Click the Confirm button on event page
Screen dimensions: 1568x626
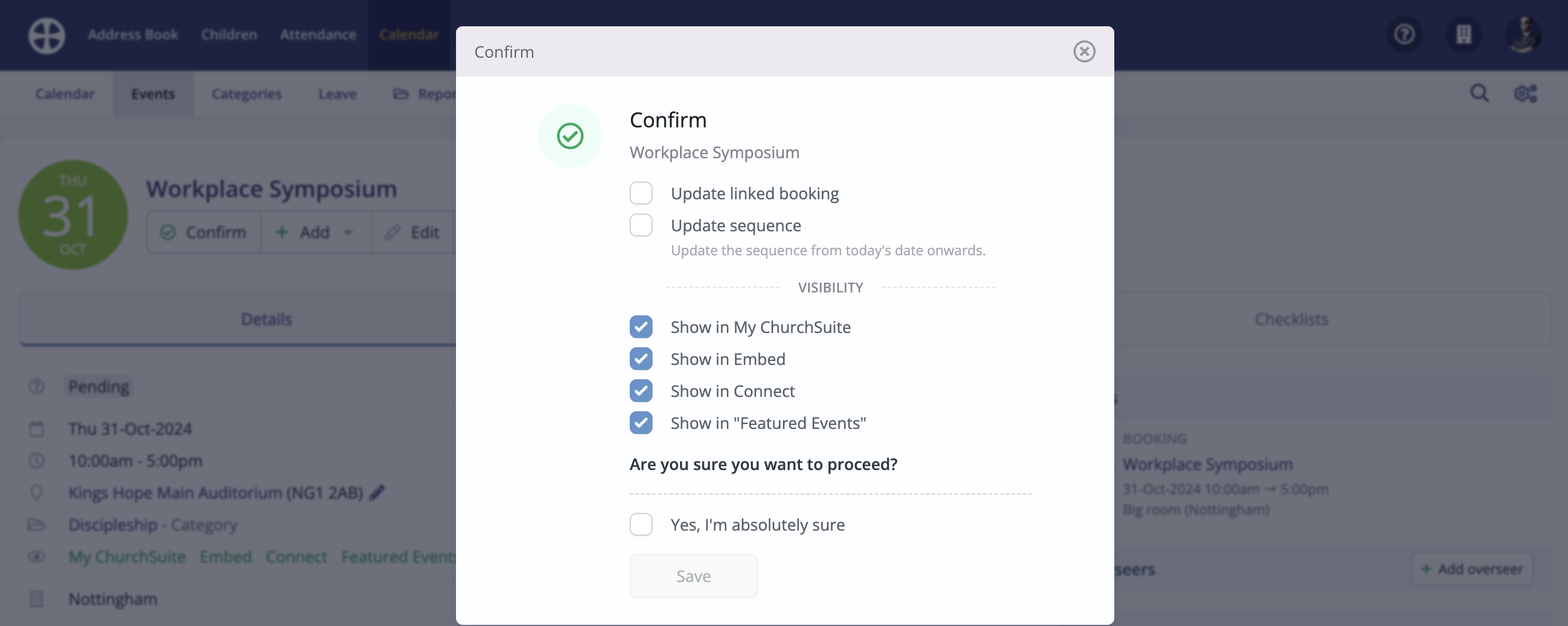click(x=203, y=232)
